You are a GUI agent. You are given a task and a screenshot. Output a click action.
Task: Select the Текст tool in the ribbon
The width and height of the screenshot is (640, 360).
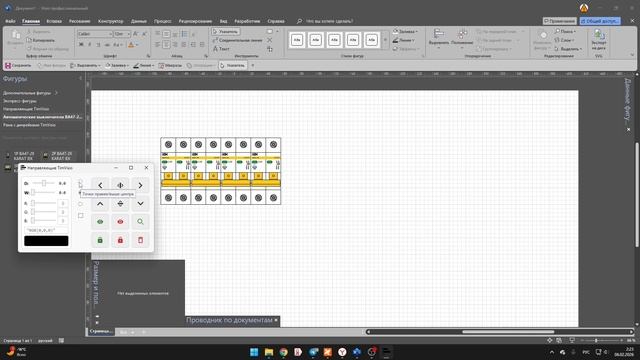tap(222, 49)
